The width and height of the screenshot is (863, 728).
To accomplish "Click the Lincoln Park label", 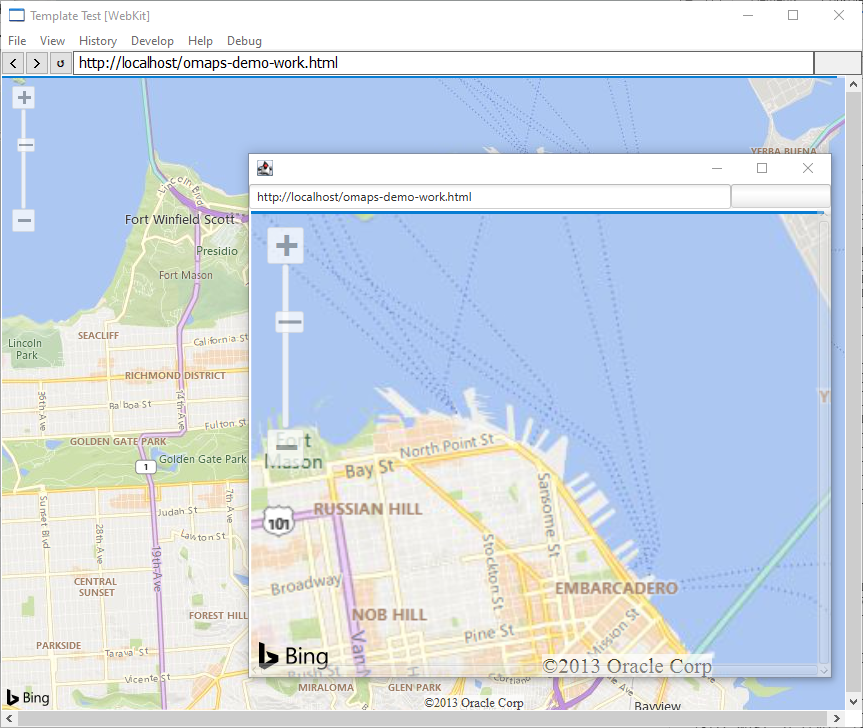I will pos(25,349).
